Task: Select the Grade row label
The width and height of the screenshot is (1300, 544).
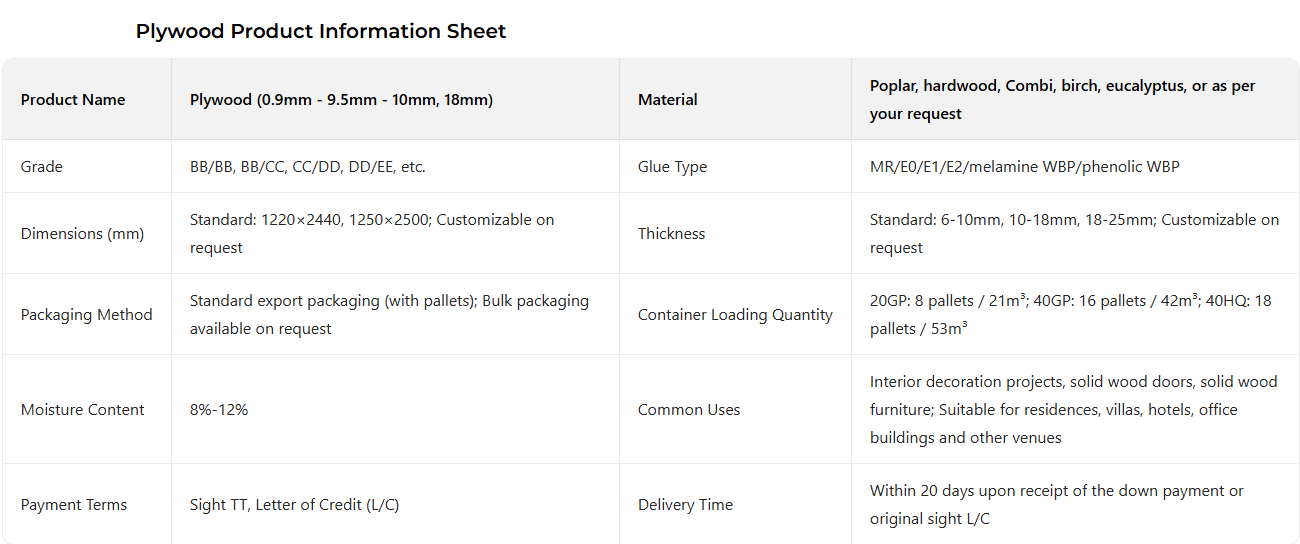Action: click(42, 167)
